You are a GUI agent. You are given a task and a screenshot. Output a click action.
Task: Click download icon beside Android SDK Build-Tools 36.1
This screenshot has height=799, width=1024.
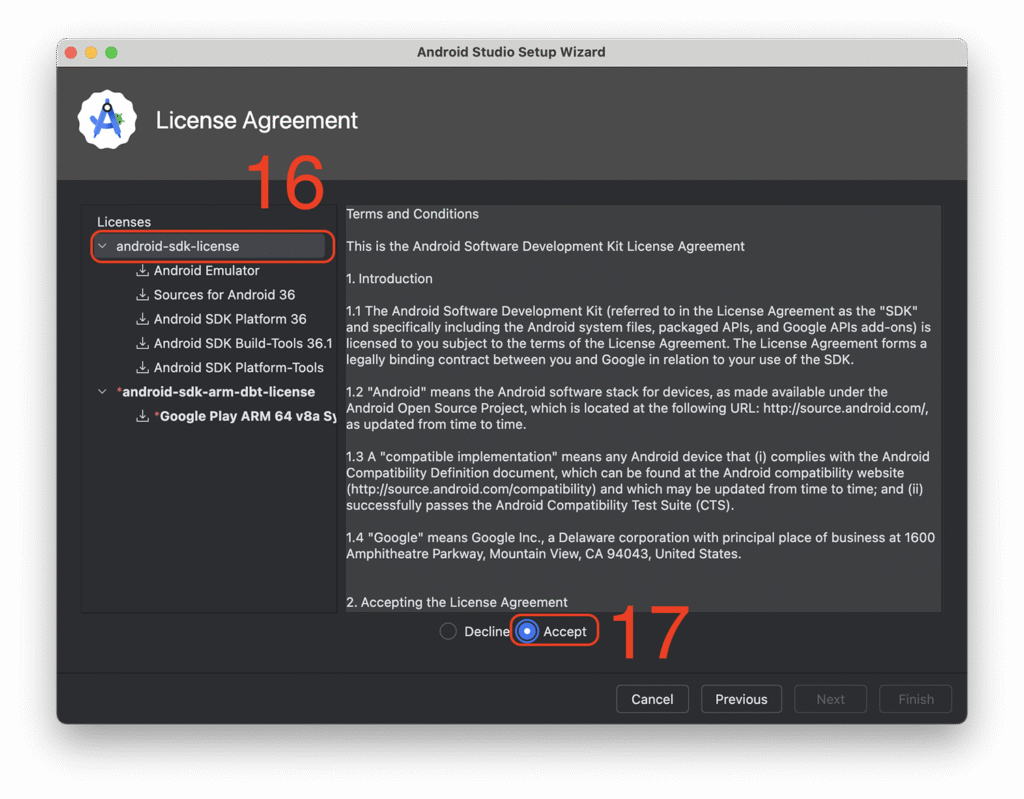pos(143,343)
